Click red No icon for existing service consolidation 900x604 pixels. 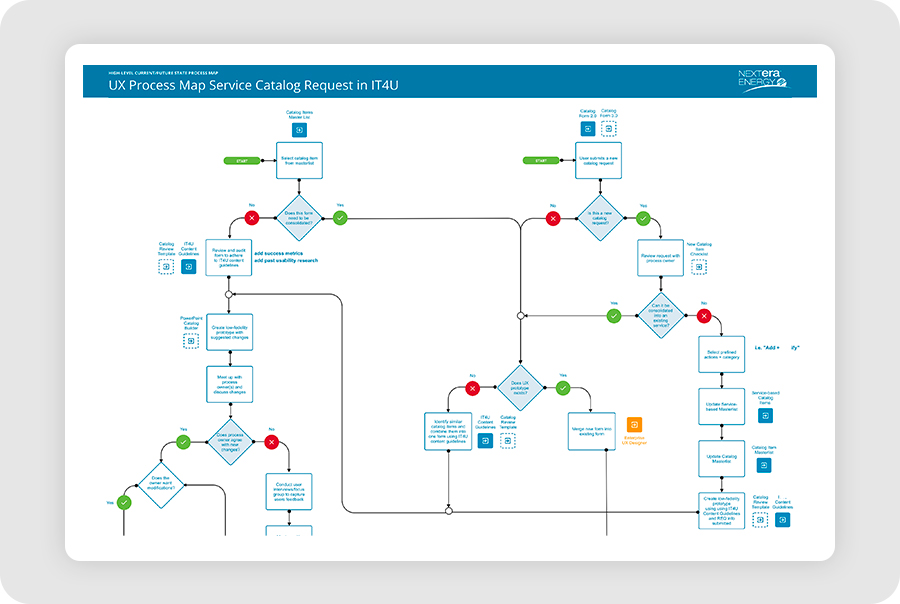[704, 316]
